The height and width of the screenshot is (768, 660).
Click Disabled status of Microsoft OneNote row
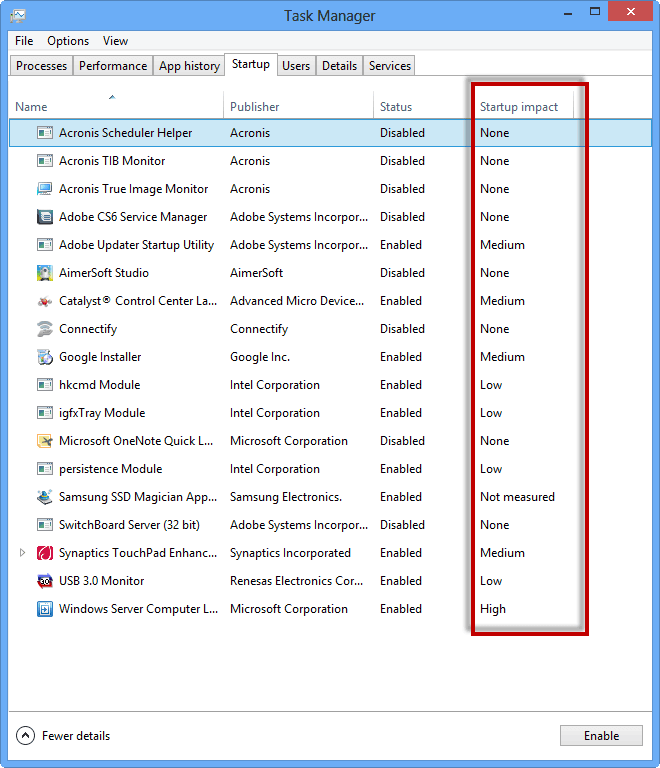click(x=402, y=441)
